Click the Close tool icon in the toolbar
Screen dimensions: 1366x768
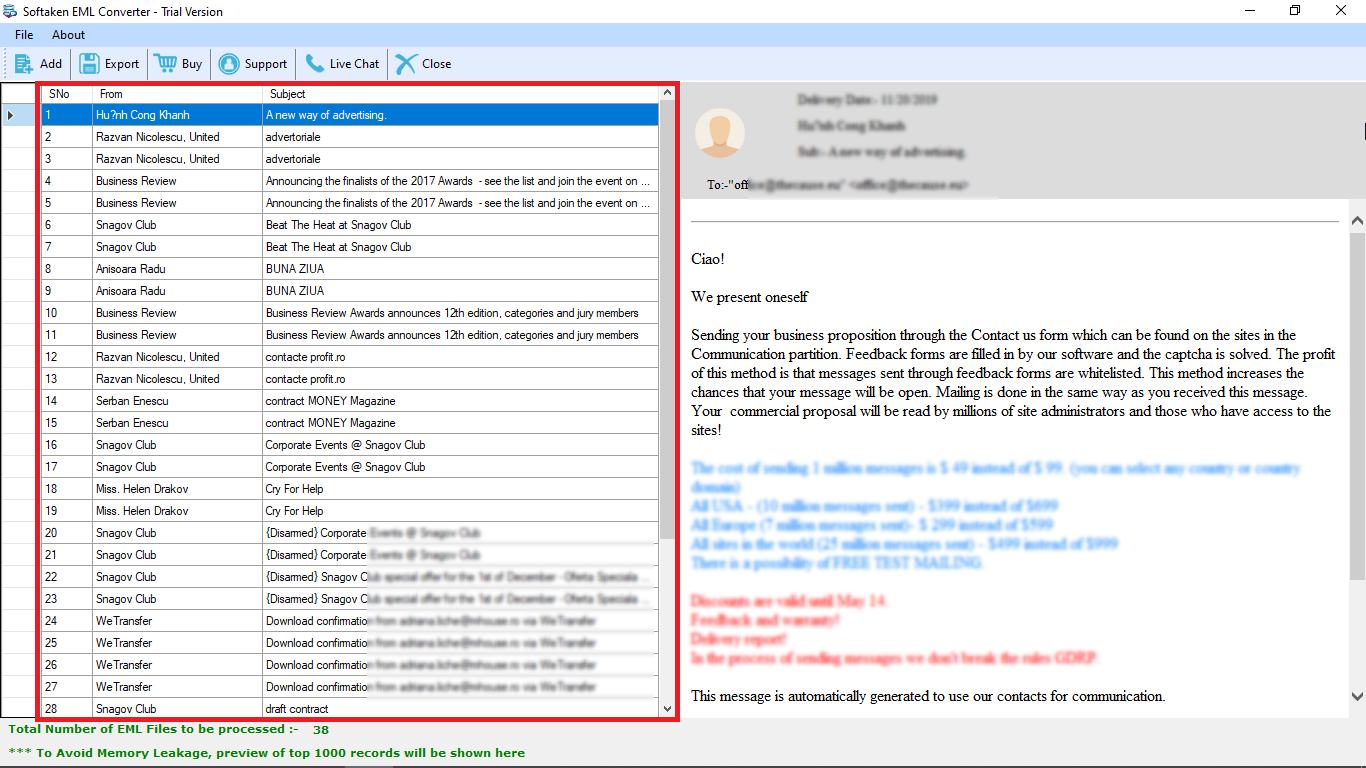(x=406, y=64)
